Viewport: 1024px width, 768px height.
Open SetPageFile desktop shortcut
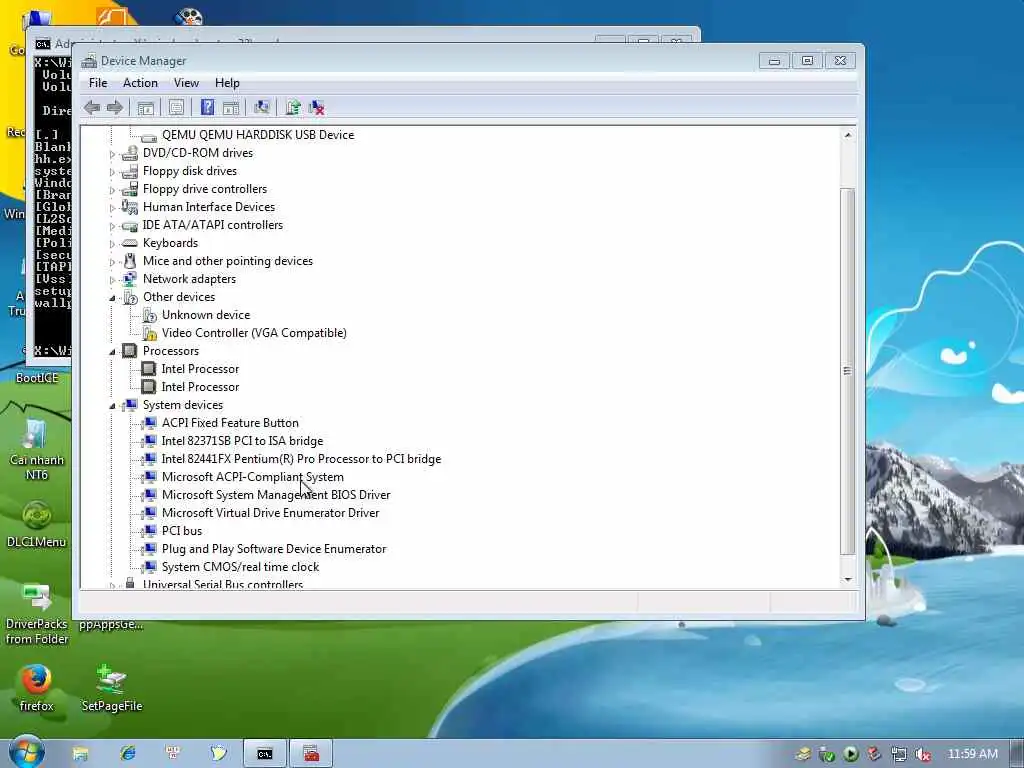pos(112,688)
